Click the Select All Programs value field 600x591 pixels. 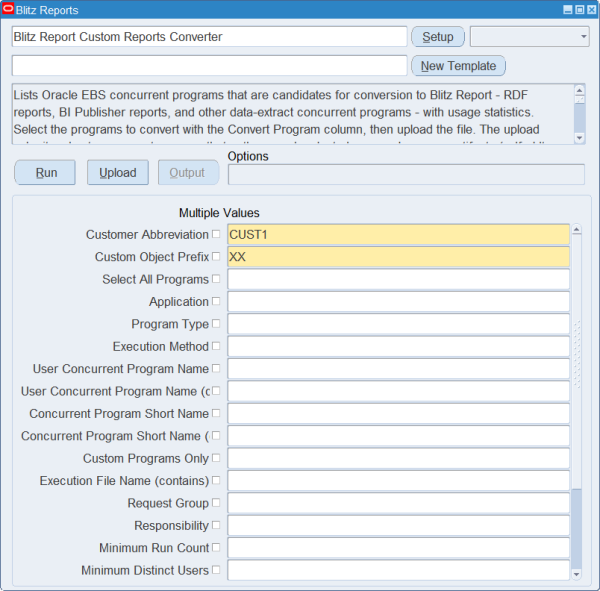[x=398, y=279]
